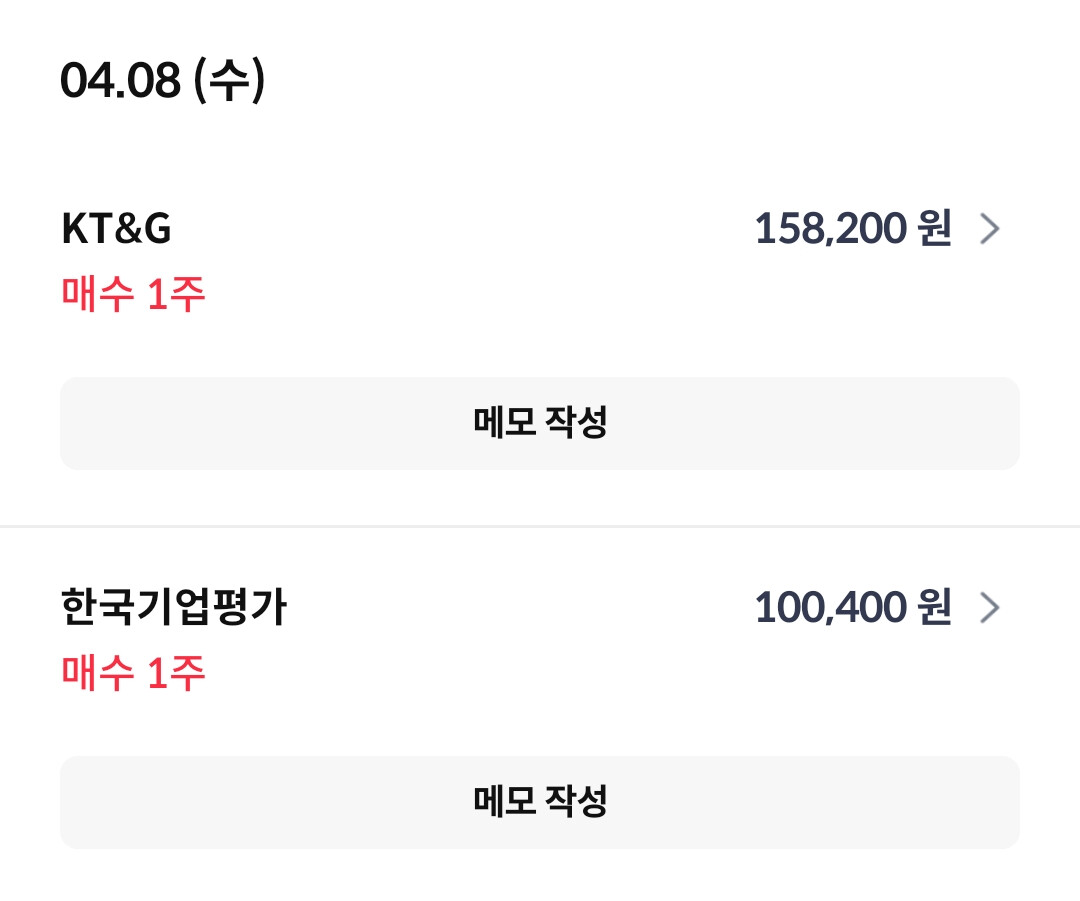Tap red 매수 1주 label under KT&G
The image size is (1080, 901).
click(x=133, y=294)
